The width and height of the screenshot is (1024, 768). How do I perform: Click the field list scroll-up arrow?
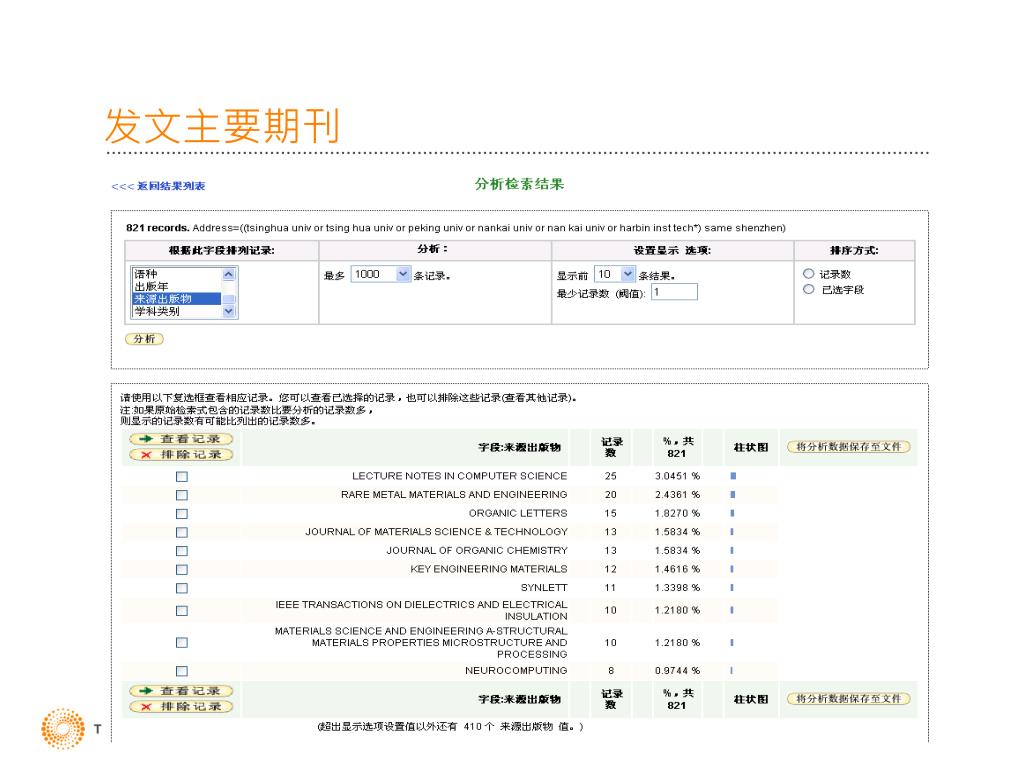(229, 274)
